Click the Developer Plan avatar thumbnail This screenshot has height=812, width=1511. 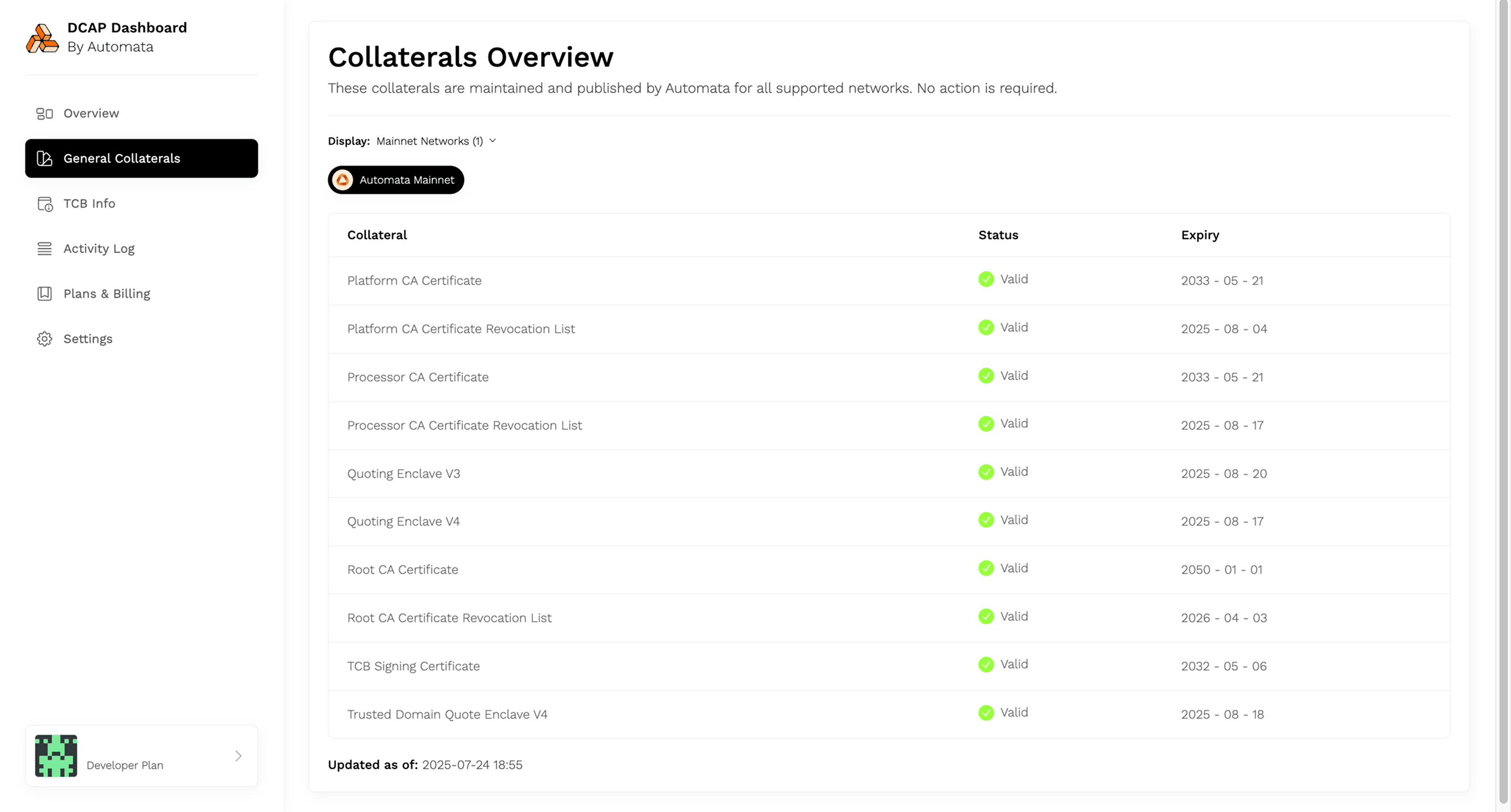pos(56,756)
